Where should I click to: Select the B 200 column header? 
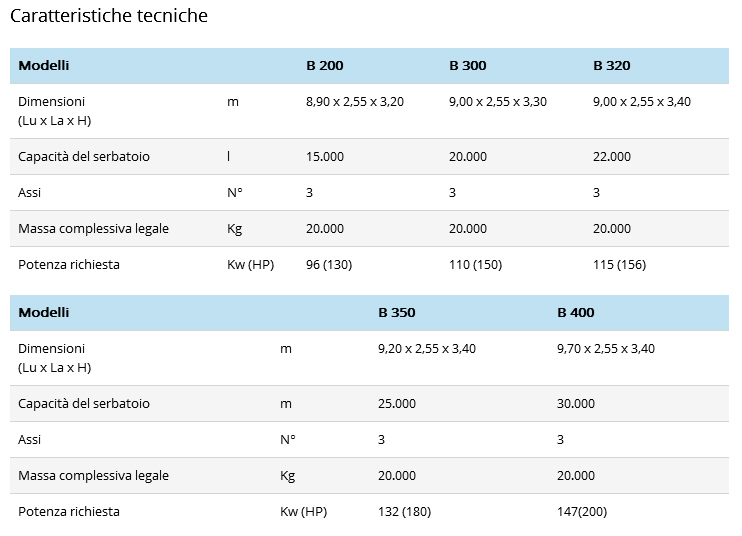tap(324, 66)
